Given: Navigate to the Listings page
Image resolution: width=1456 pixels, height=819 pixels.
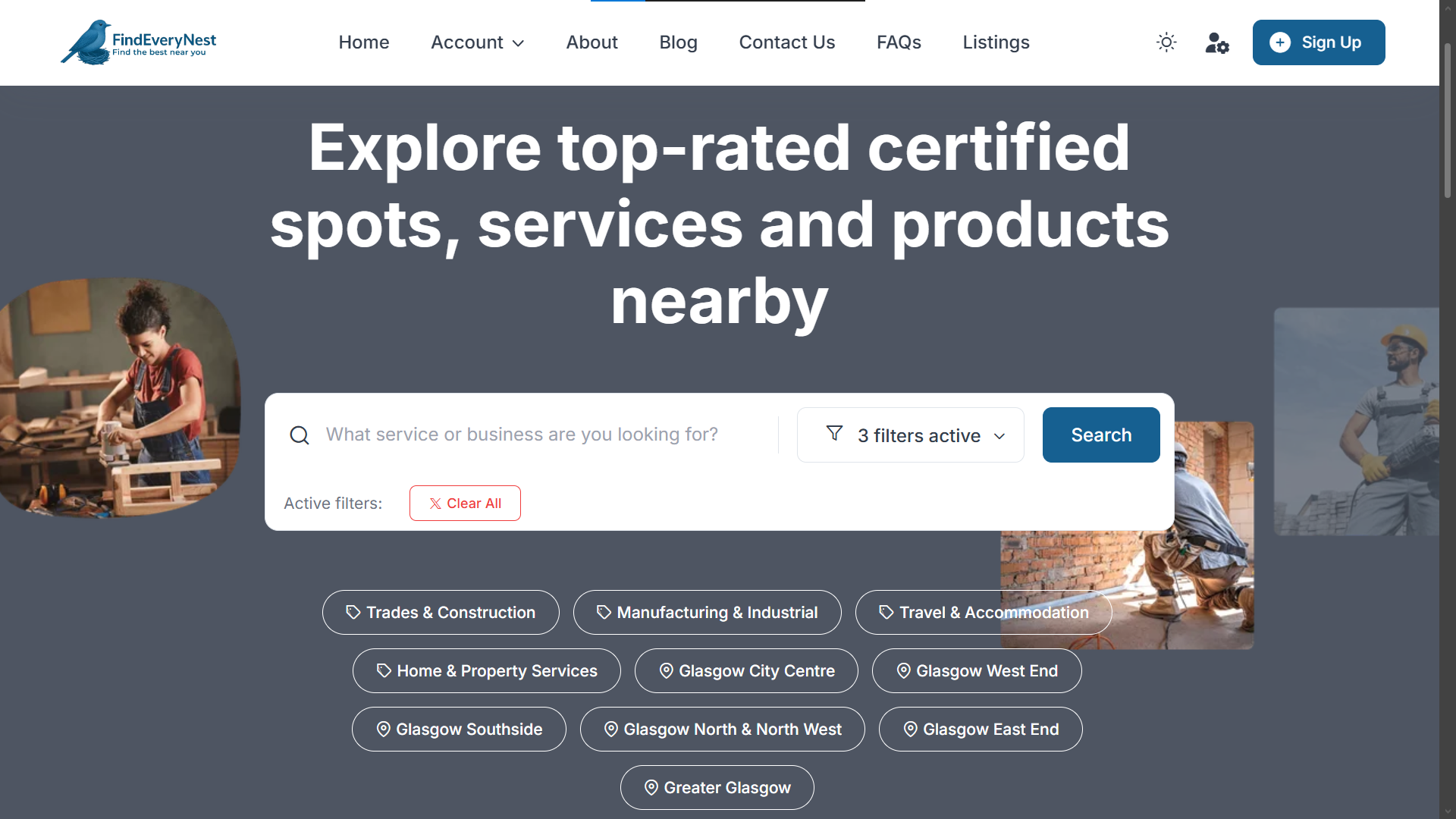Looking at the screenshot, I should pos(996,42).
